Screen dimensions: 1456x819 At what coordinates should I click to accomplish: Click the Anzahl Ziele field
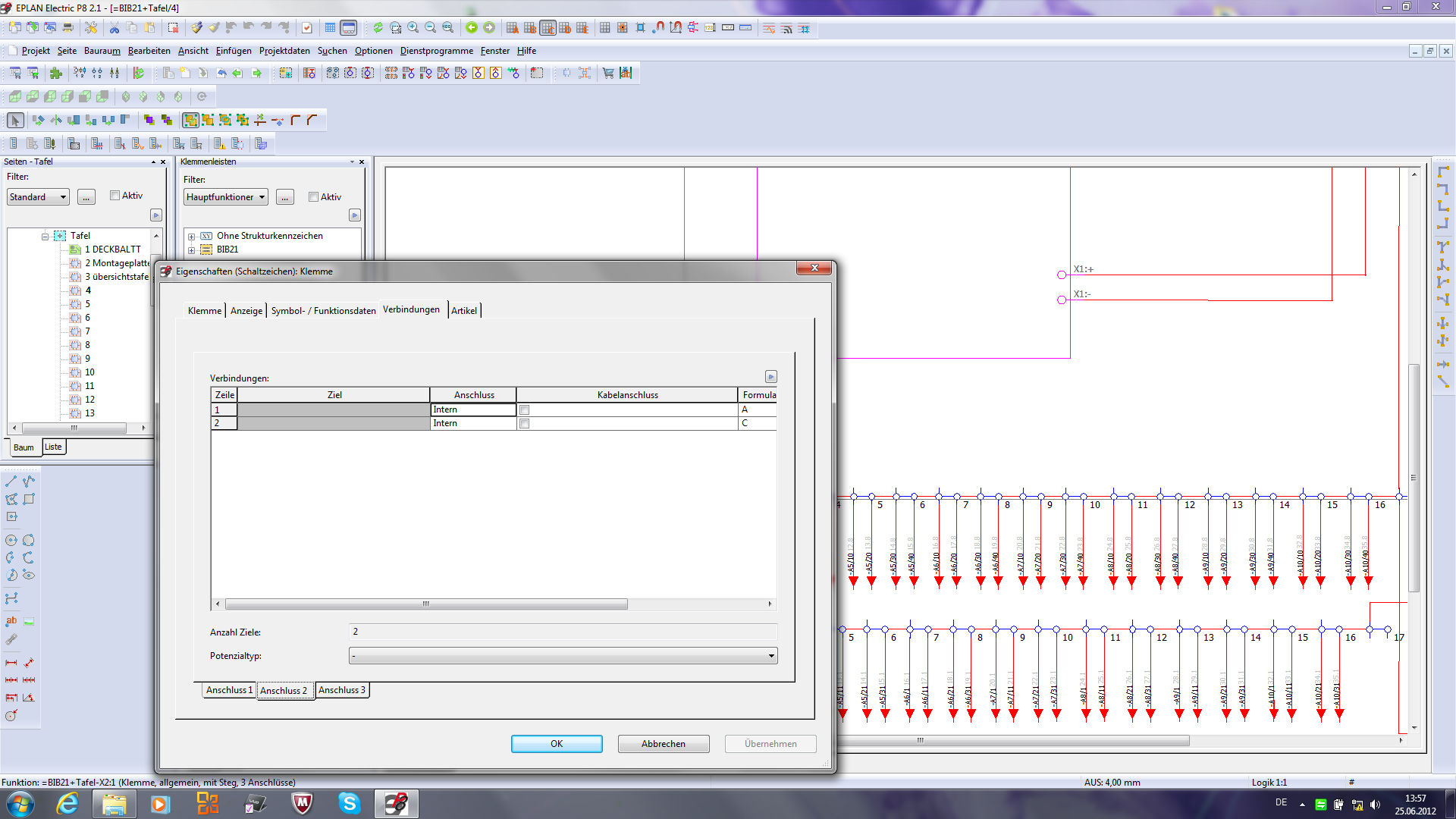(563, 632)
